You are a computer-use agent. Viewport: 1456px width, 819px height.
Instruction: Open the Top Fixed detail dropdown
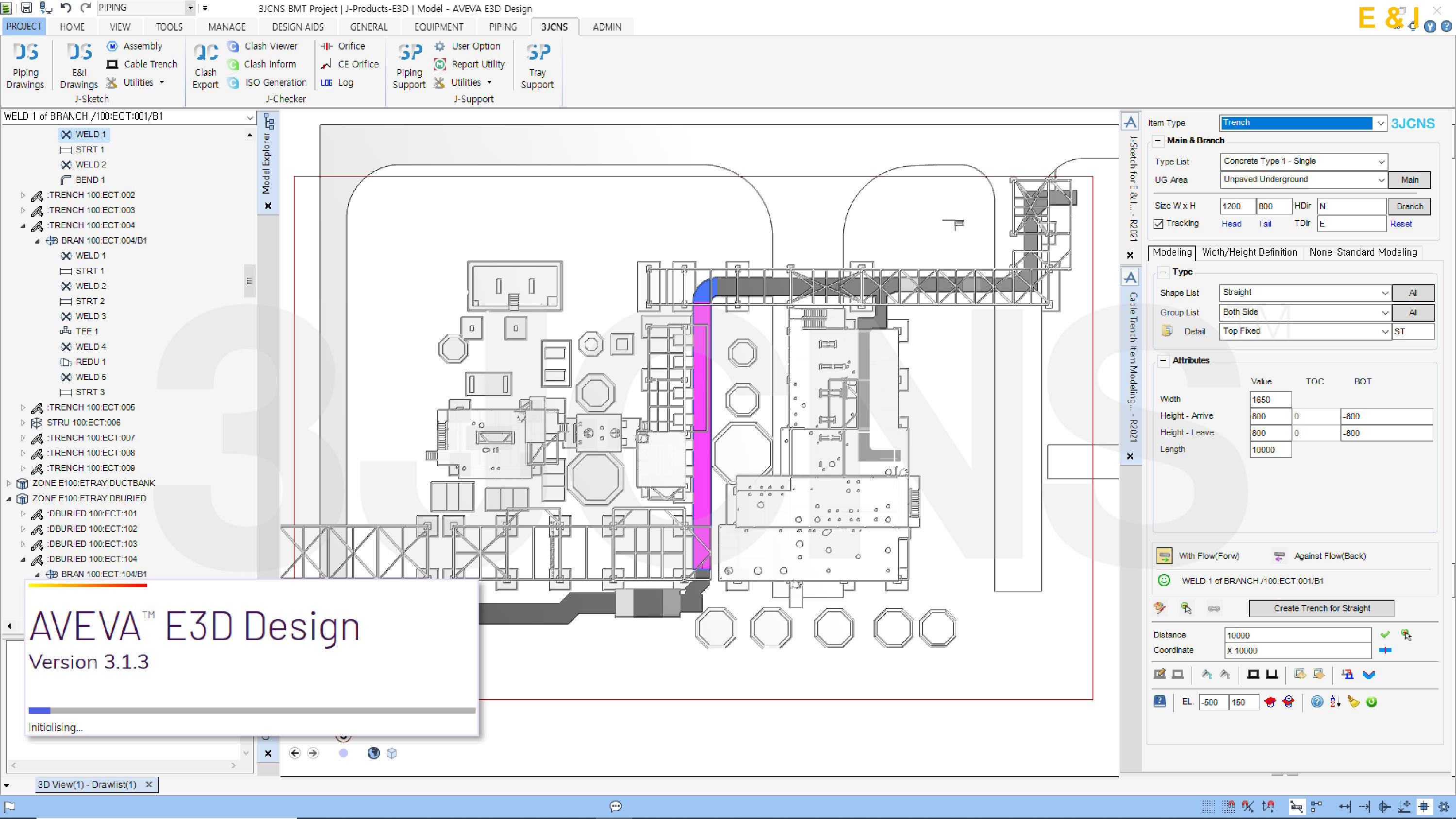pyautogui.click(x=1384, y=332)
